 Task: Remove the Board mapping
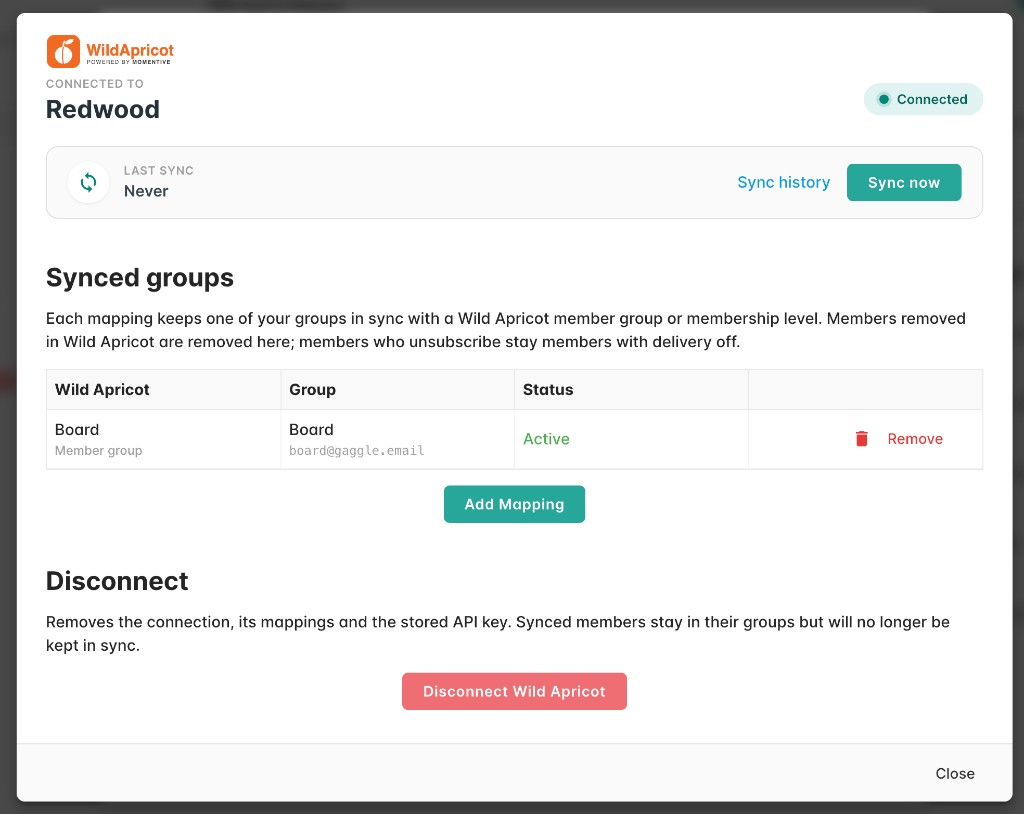pyautogui.click(x=914, y=439)
